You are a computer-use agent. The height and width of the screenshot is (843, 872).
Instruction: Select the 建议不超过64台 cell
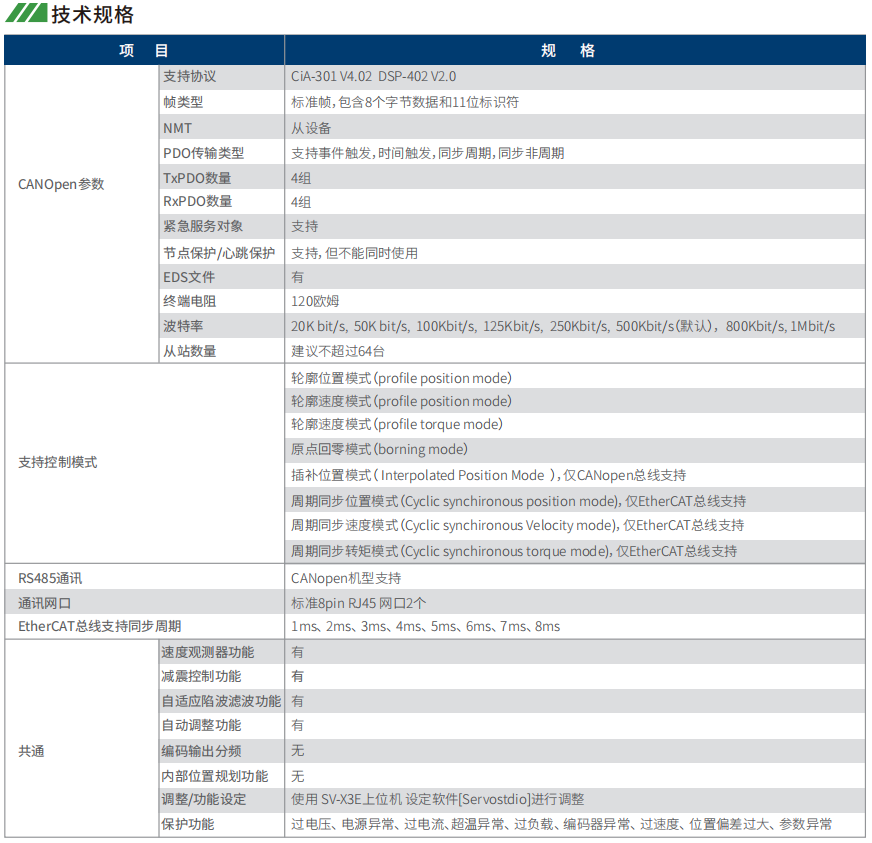(338, 351)
